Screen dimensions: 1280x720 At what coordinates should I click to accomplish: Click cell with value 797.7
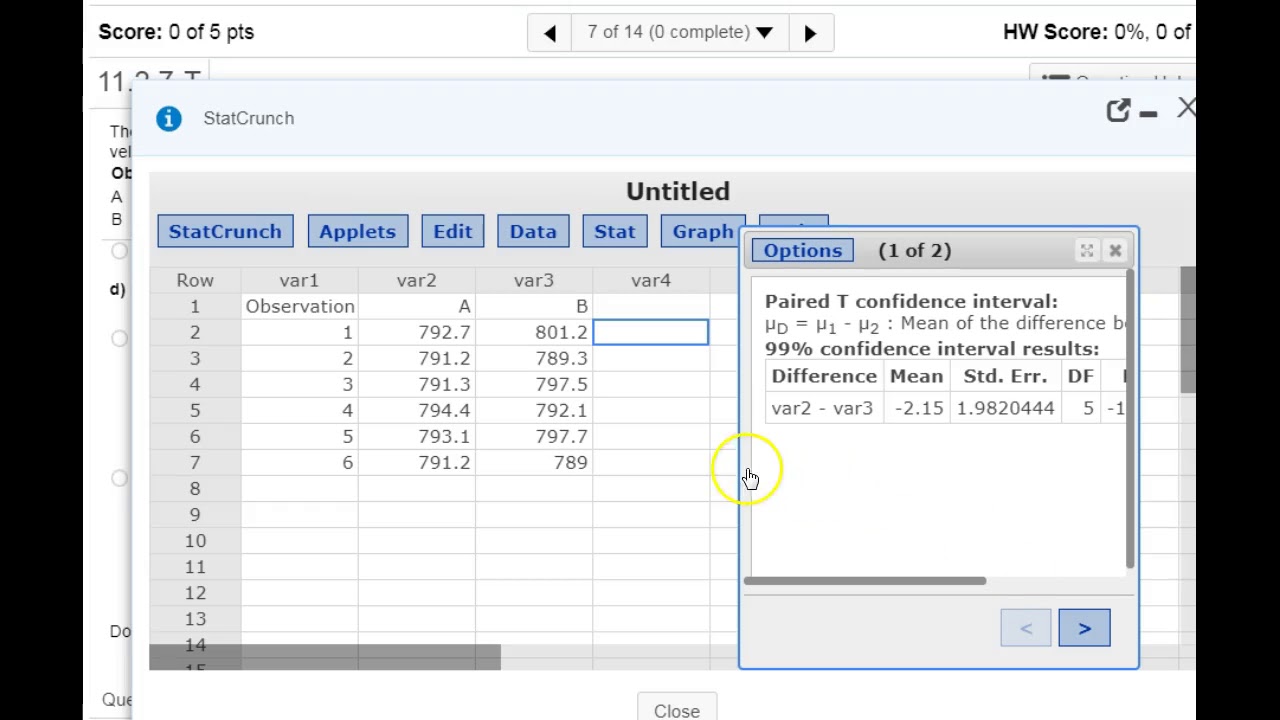click(x=533, y=436)
